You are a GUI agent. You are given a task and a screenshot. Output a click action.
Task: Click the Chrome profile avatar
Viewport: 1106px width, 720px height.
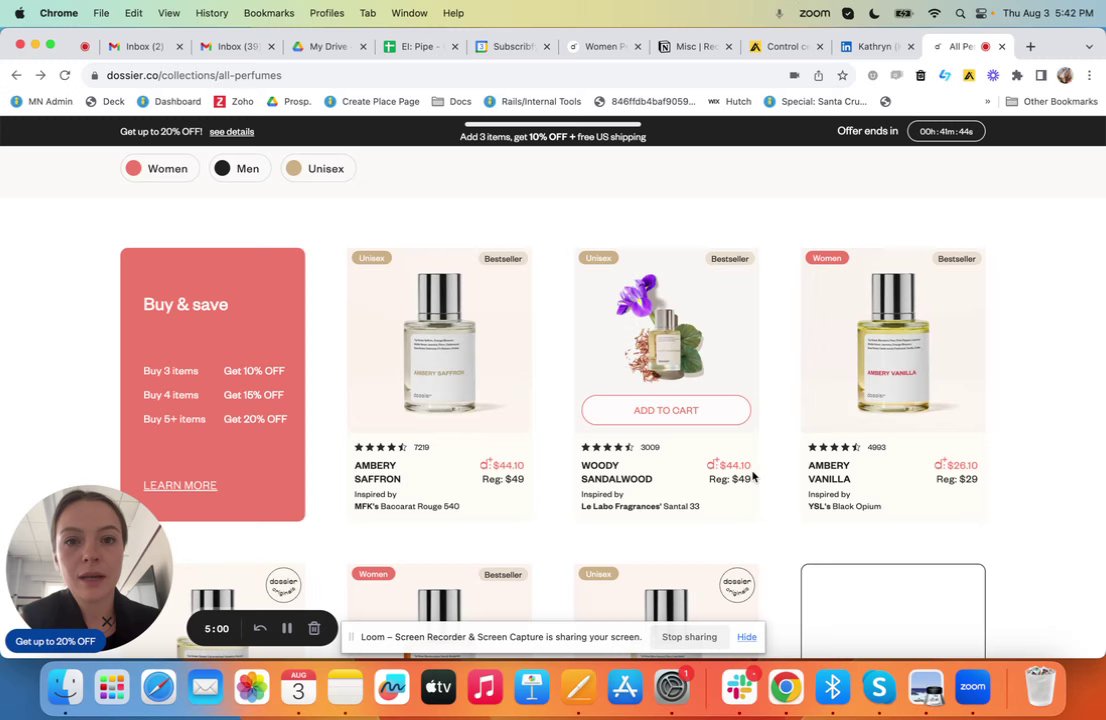coord(1065,75)
